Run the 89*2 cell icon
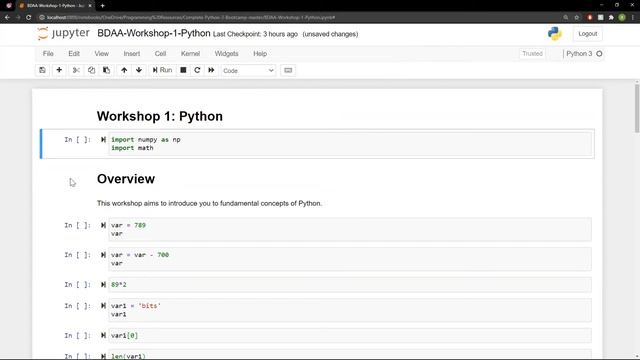This screenshot has width=640, height=360. [103, 284]
